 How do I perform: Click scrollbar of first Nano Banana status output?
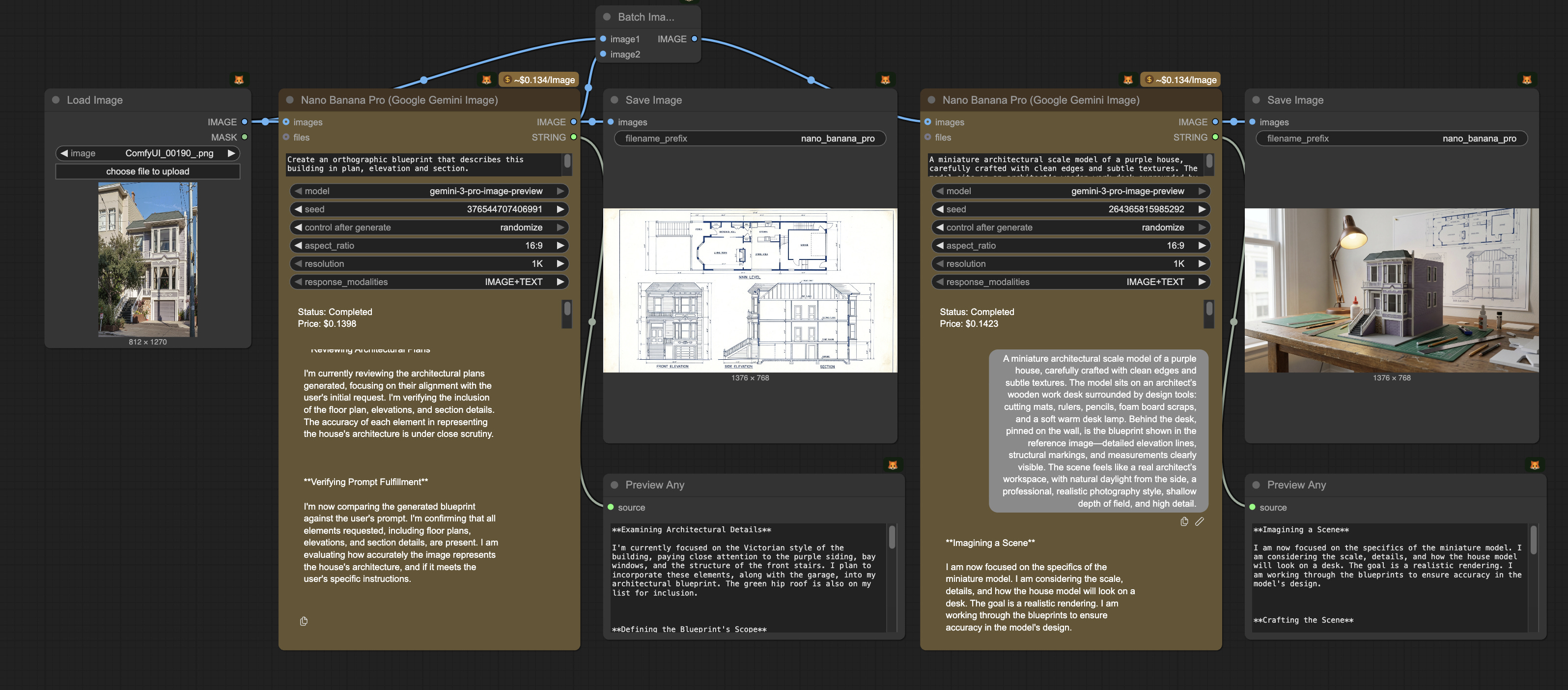pyautogui.click(x=567, y=313)
